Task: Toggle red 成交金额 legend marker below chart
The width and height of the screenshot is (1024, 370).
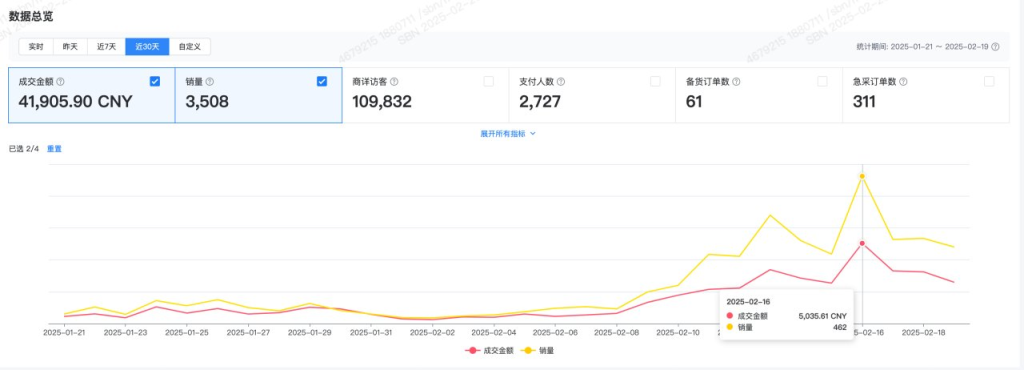Action: [x=472, y=350]
